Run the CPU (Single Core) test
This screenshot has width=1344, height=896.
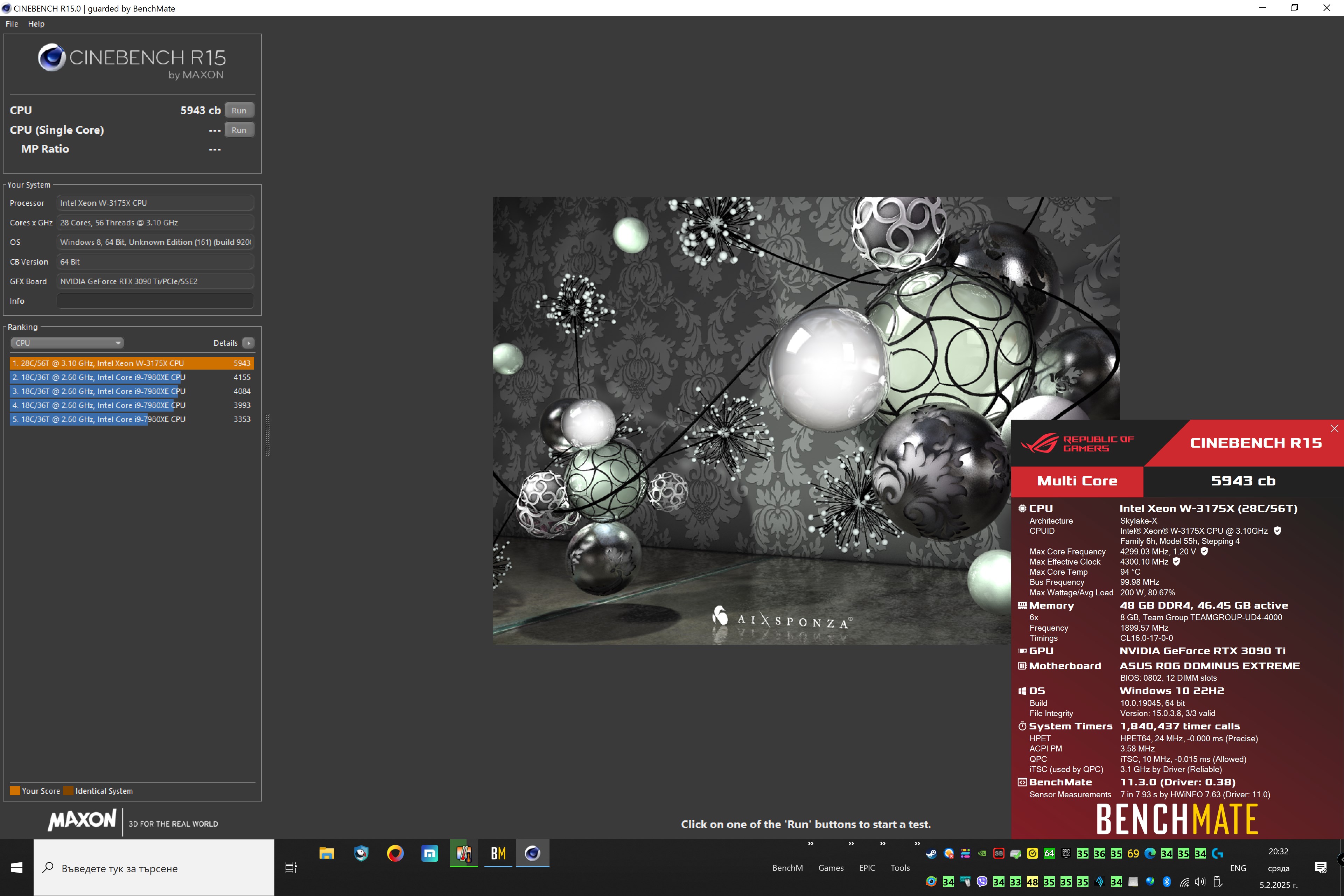[239, 130]
